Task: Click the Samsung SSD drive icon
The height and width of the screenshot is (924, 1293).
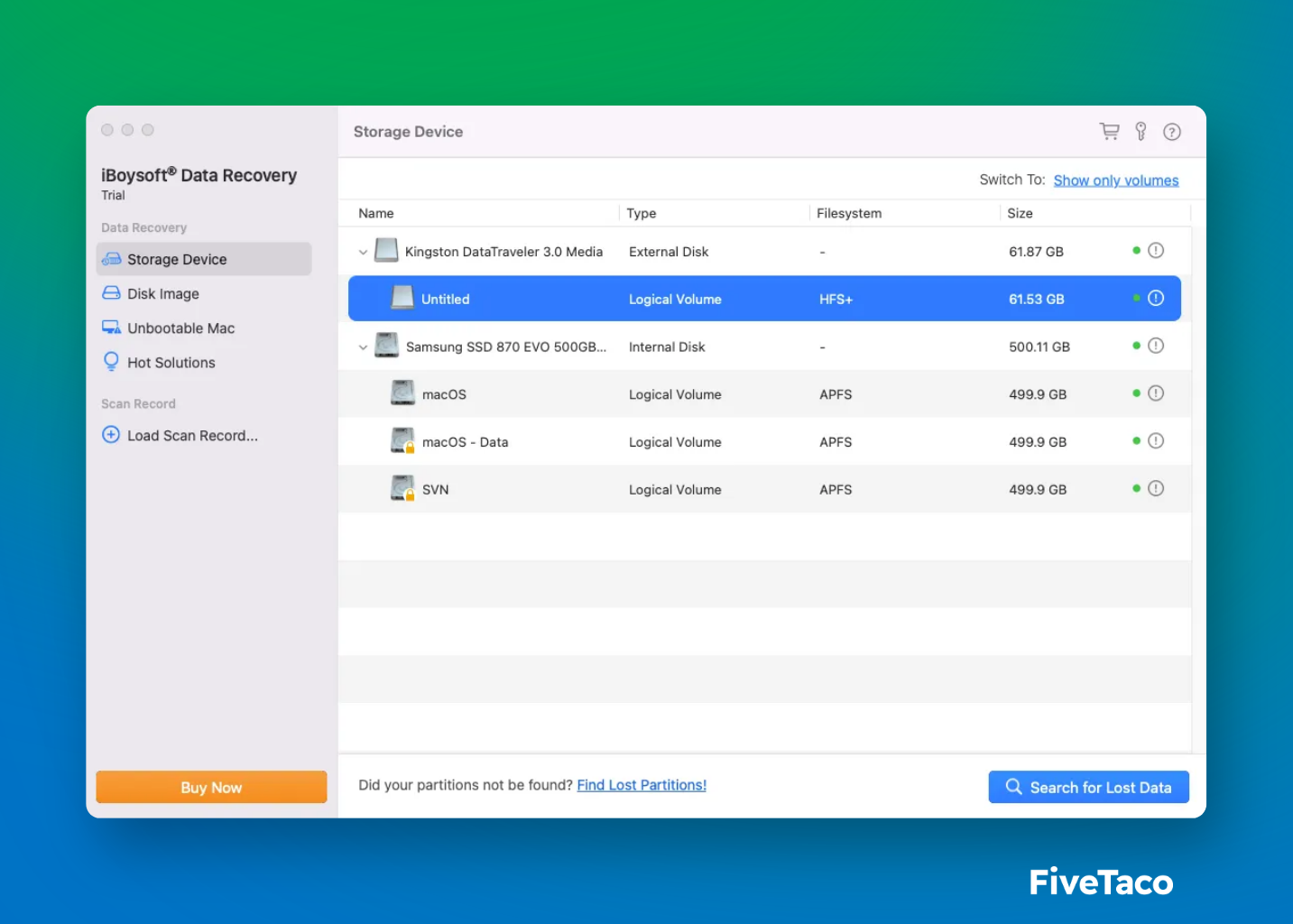Action: tap(387, 345)
